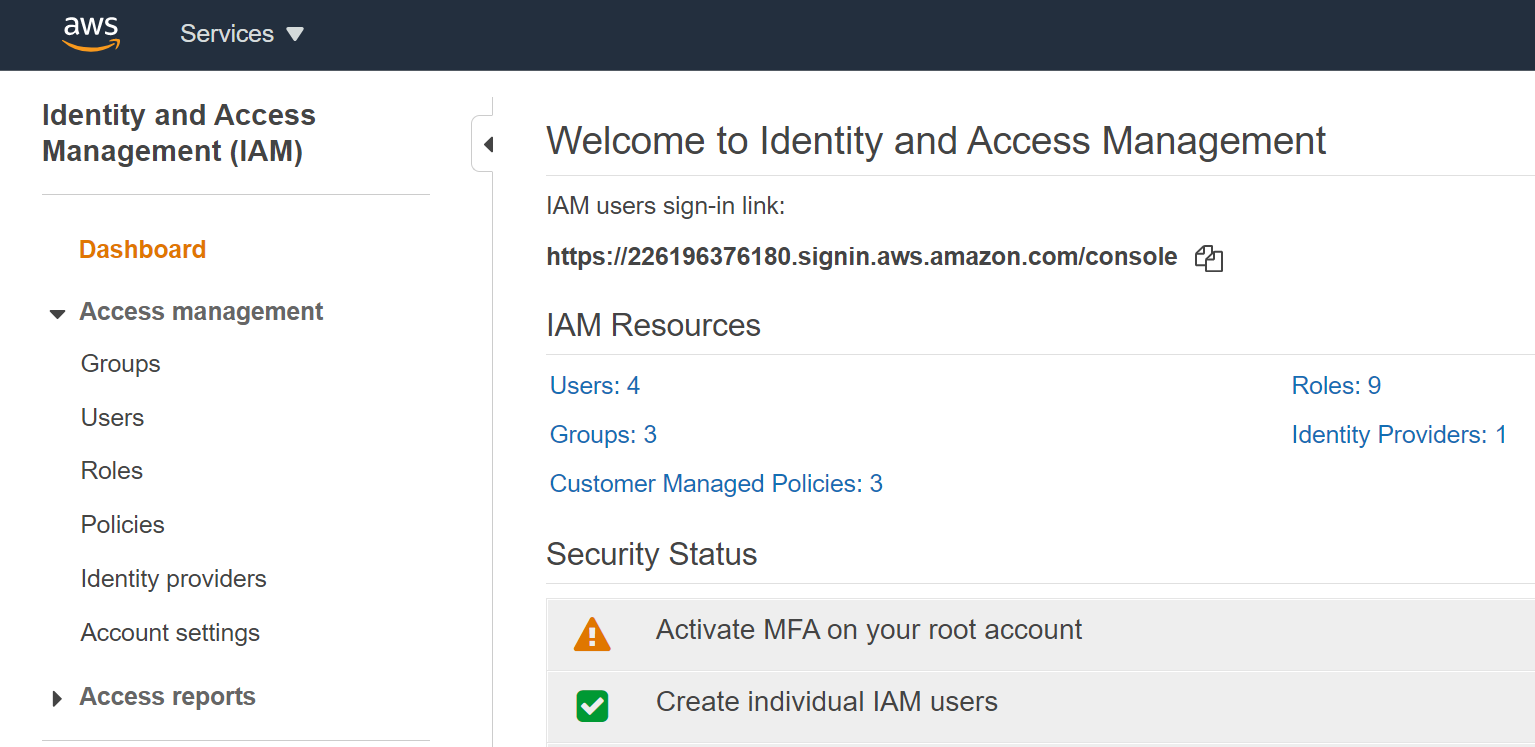Open Account settings page
This screenshot has height=747, width=1535.
[x=170, y=633]
